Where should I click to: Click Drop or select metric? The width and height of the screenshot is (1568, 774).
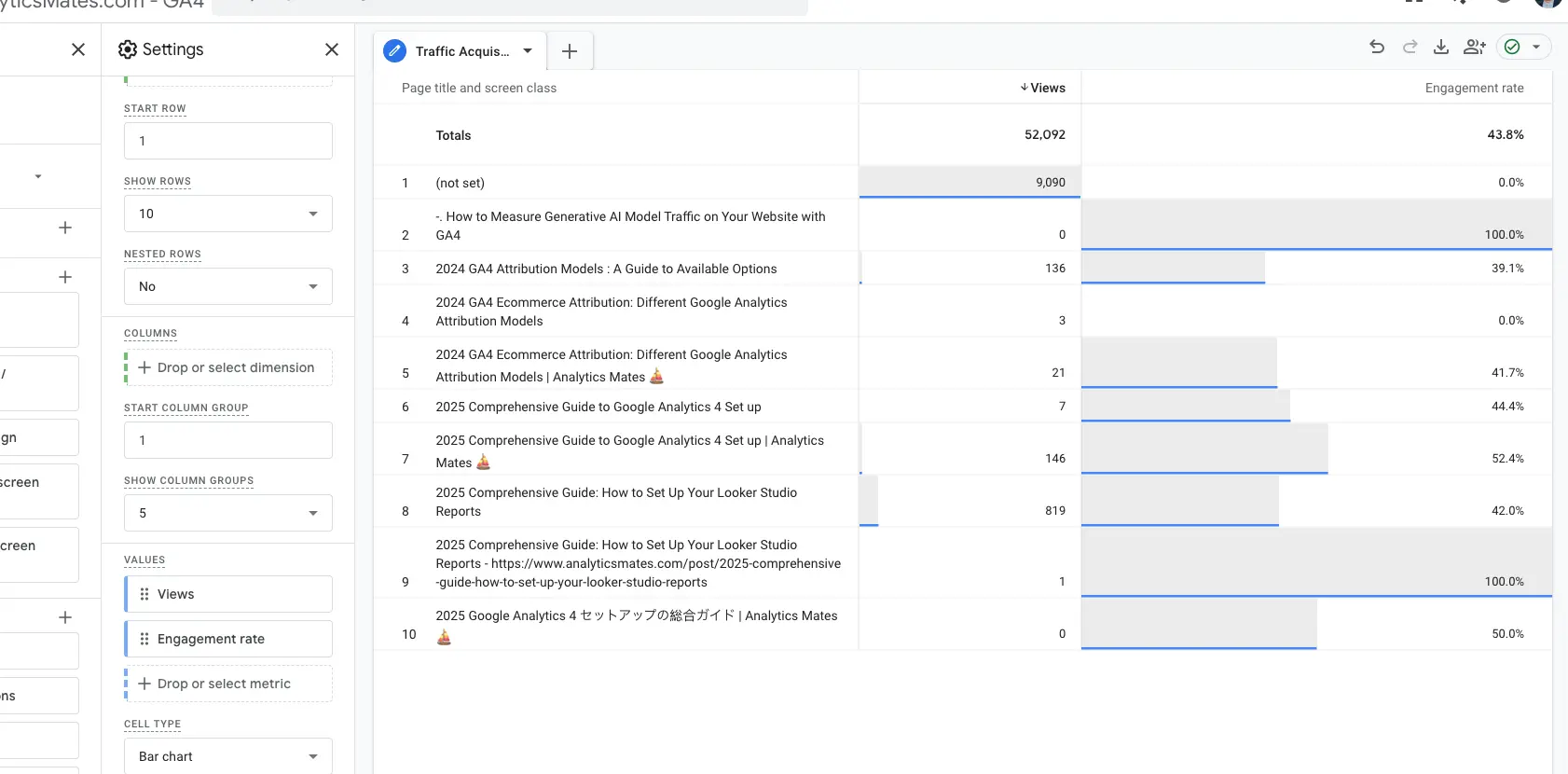tap(228, 684)
